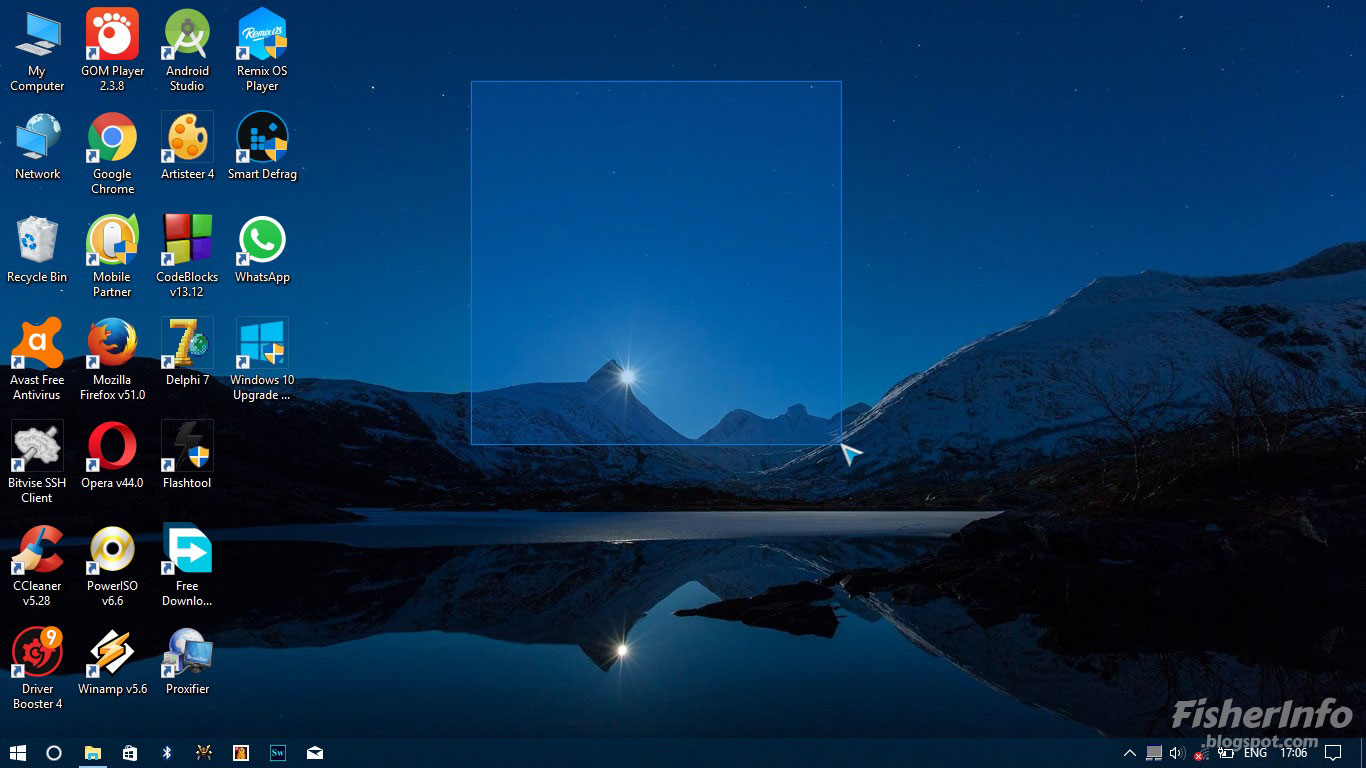Select the Network desktop icon
This screenshot has width=1366, height=768.
(x=37, y=146)
